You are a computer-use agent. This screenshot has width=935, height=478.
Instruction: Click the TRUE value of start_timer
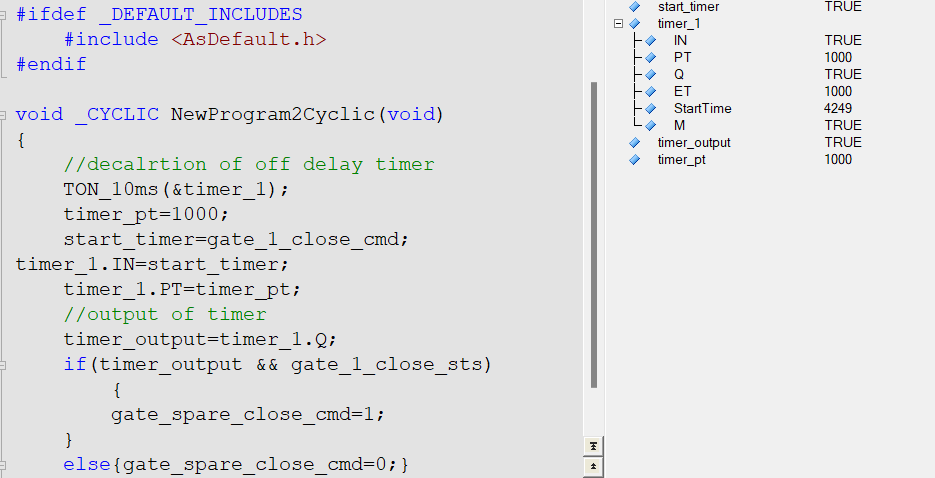(x=842, y=7)
